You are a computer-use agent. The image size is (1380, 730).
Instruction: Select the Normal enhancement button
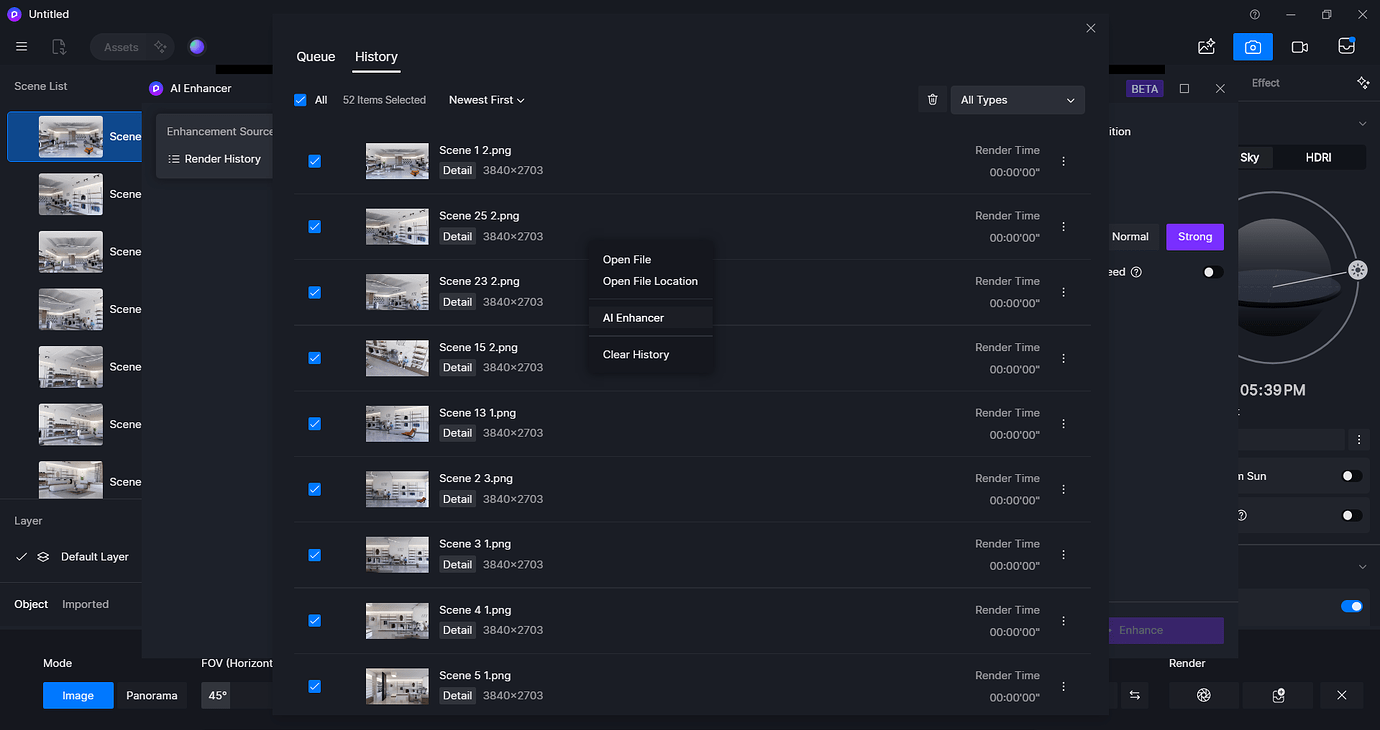point(1130,237)
